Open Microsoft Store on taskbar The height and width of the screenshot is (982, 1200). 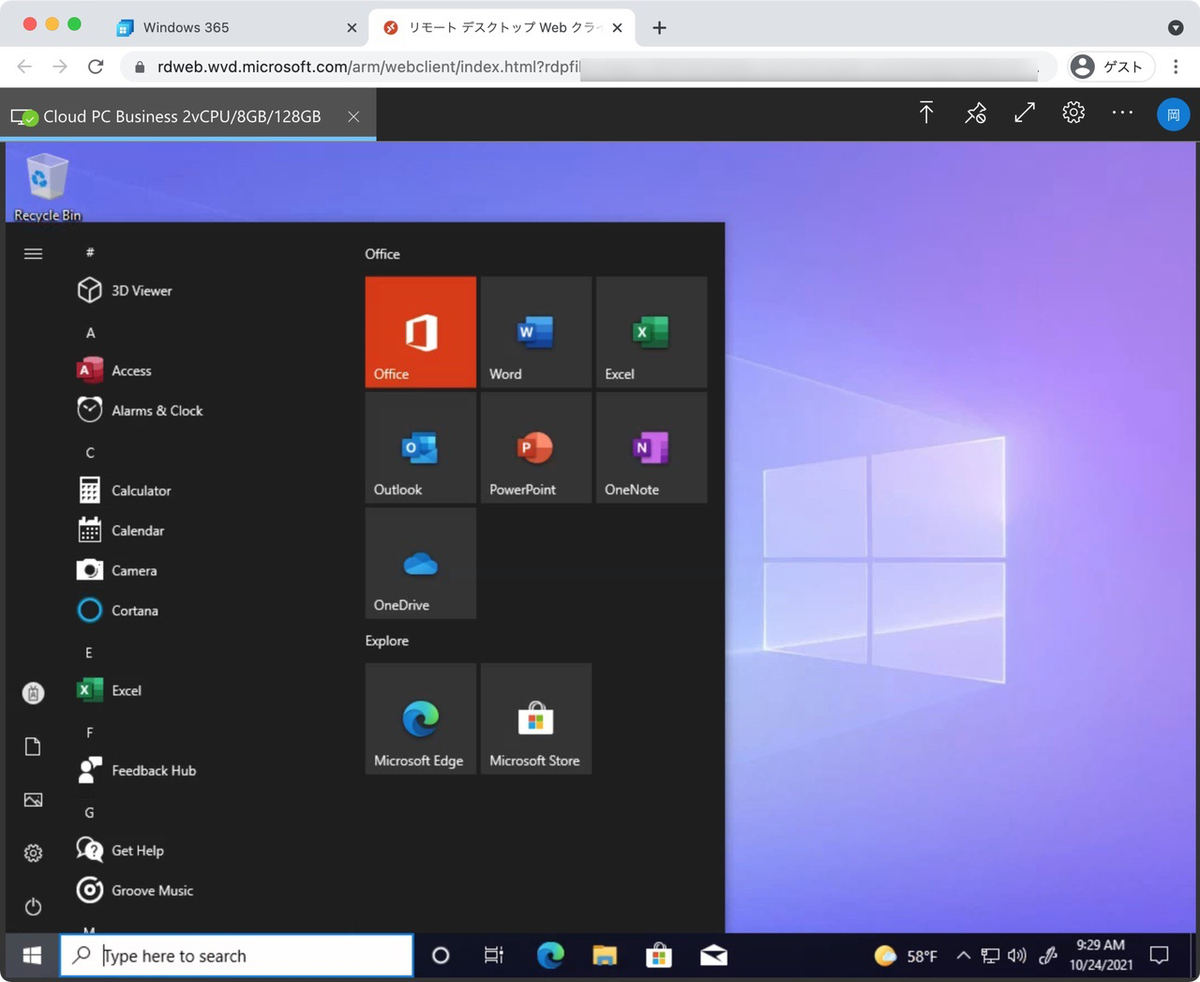659,956
